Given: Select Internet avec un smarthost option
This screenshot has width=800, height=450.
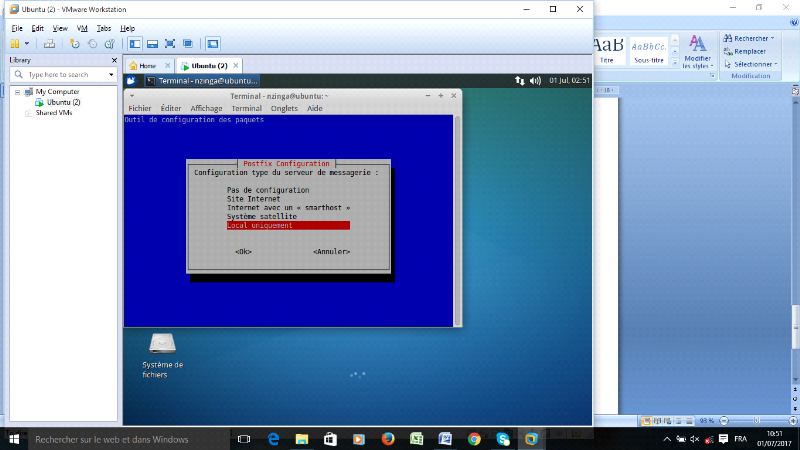Looking at the screenshot, I should click(x=288, y=208).
